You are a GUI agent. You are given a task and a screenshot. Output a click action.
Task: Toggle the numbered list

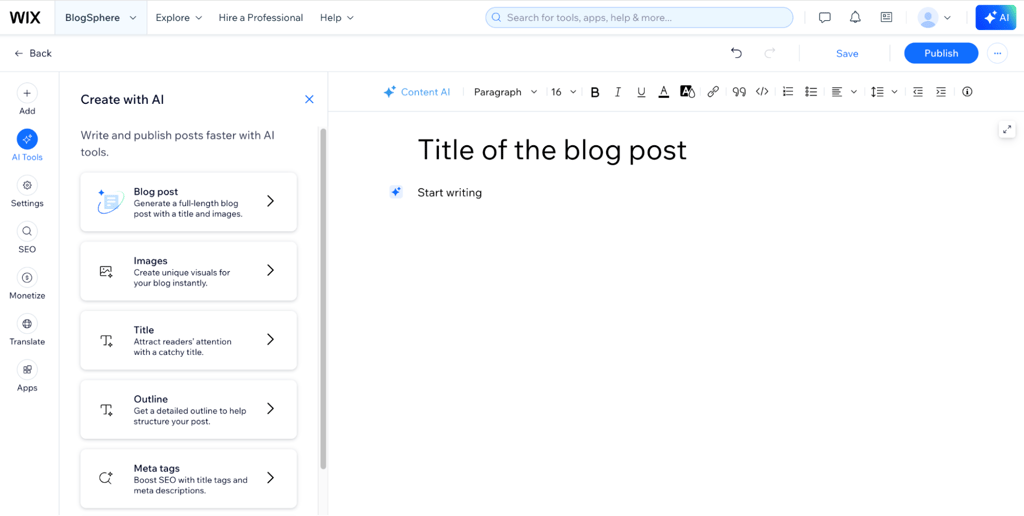(788, 92)
